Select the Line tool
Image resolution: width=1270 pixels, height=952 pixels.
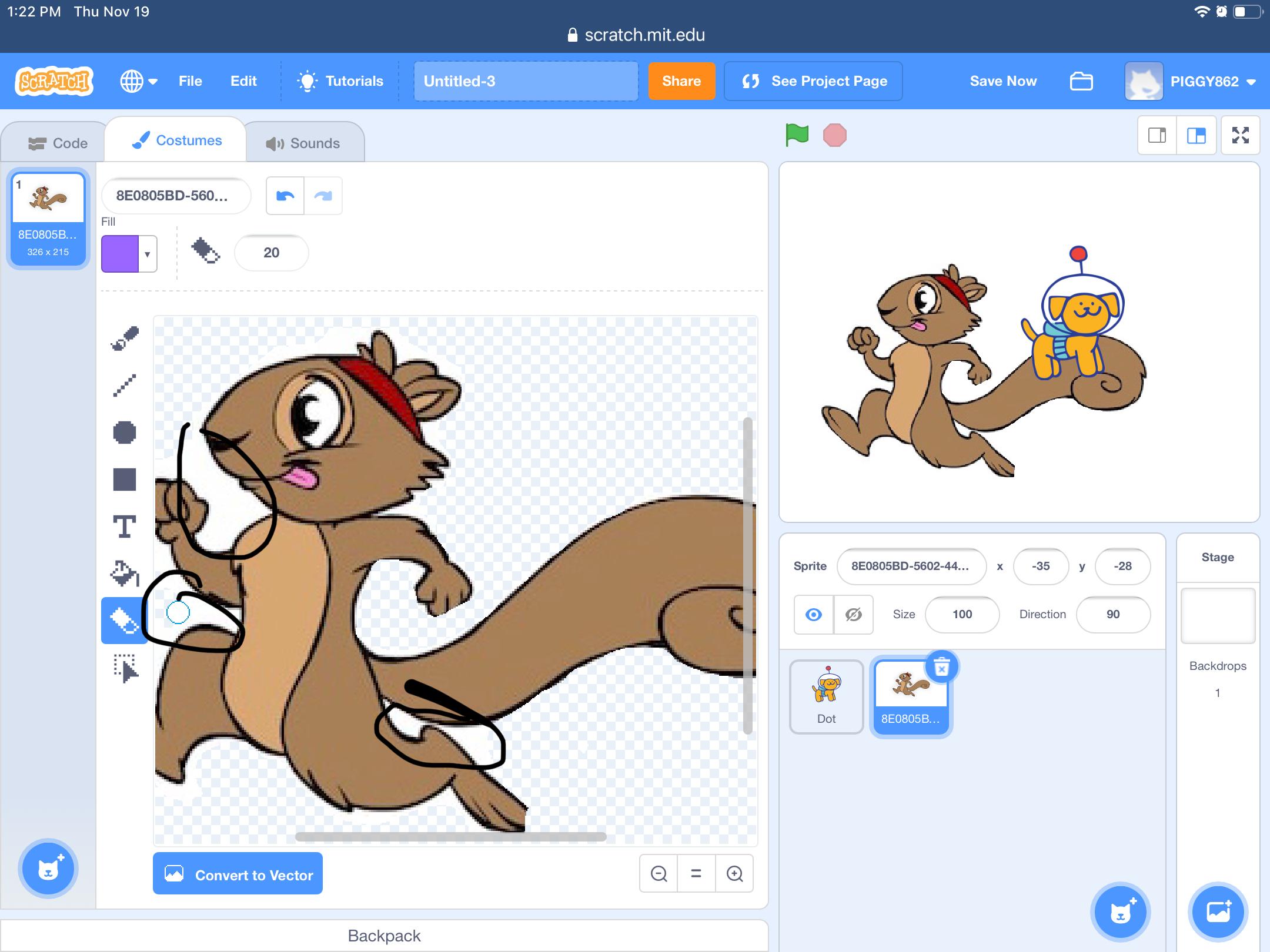point(125,386)
